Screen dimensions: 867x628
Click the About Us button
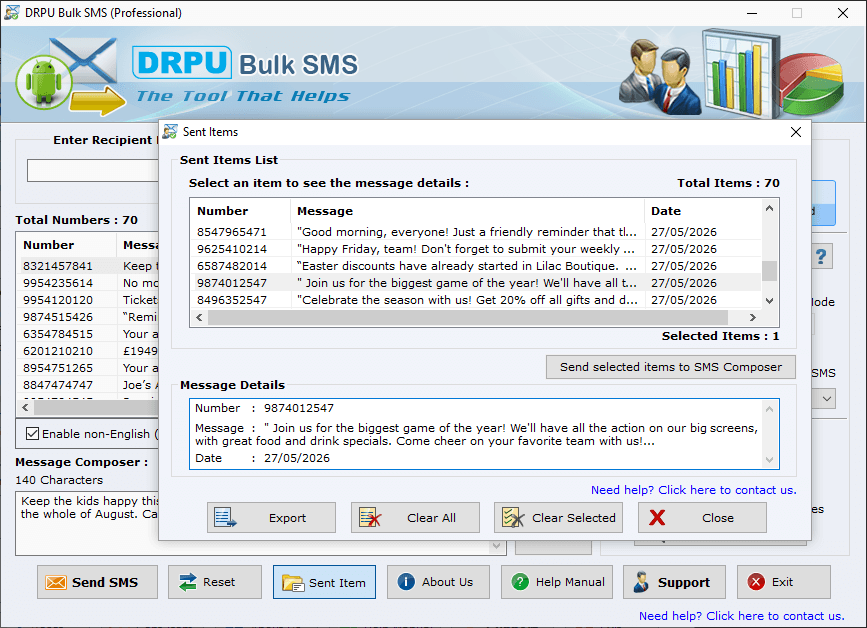(x=438, y=582)
